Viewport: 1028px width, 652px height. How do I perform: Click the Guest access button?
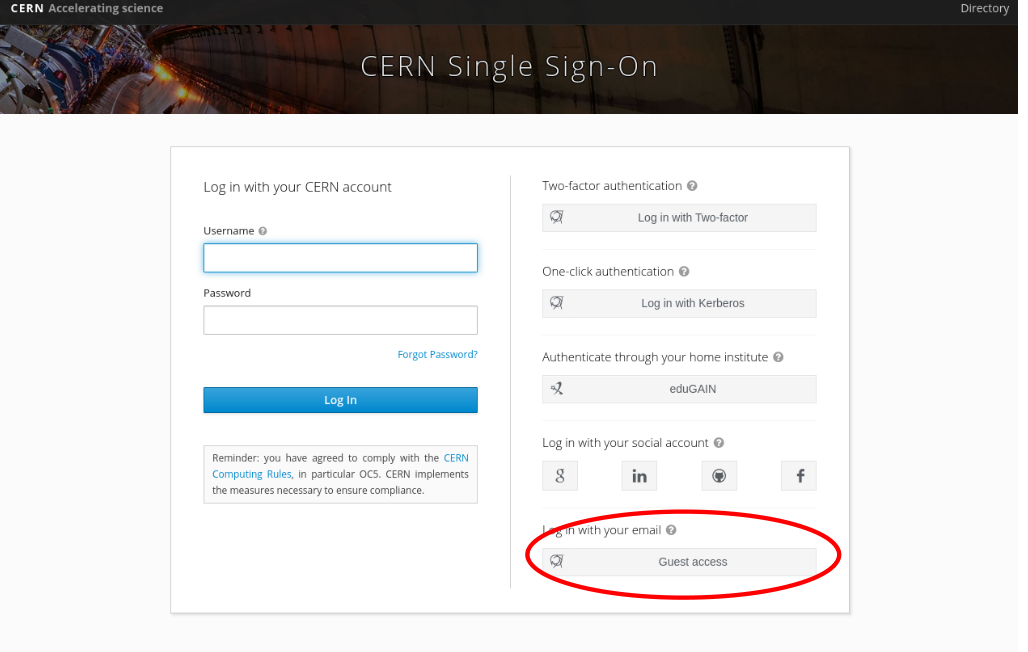click(679, 562)
